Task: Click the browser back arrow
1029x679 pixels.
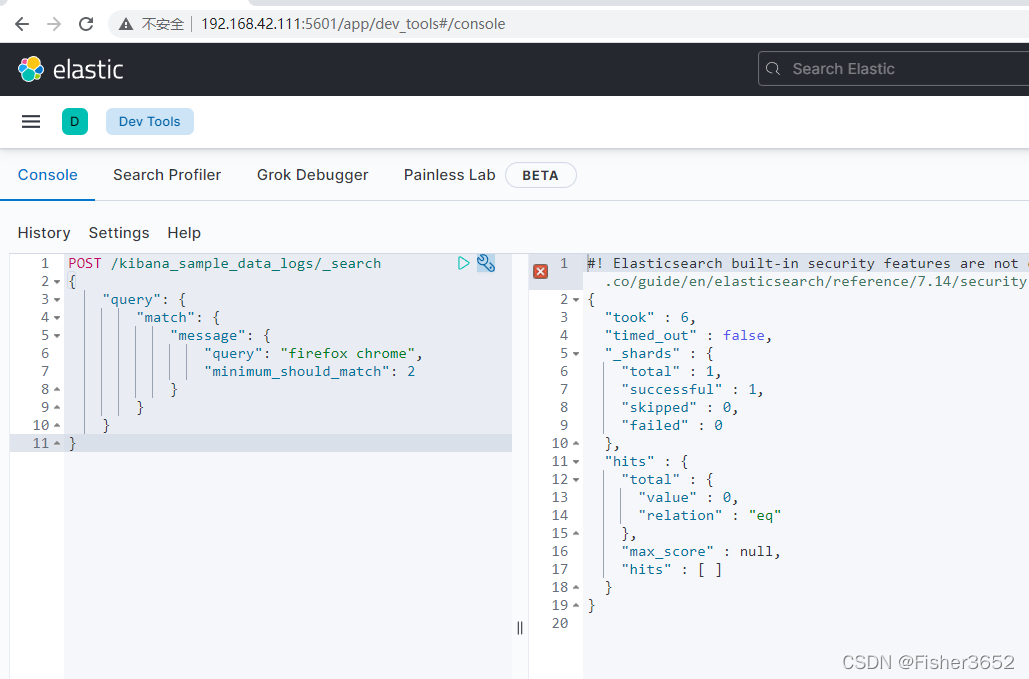Action: (22, 24)
